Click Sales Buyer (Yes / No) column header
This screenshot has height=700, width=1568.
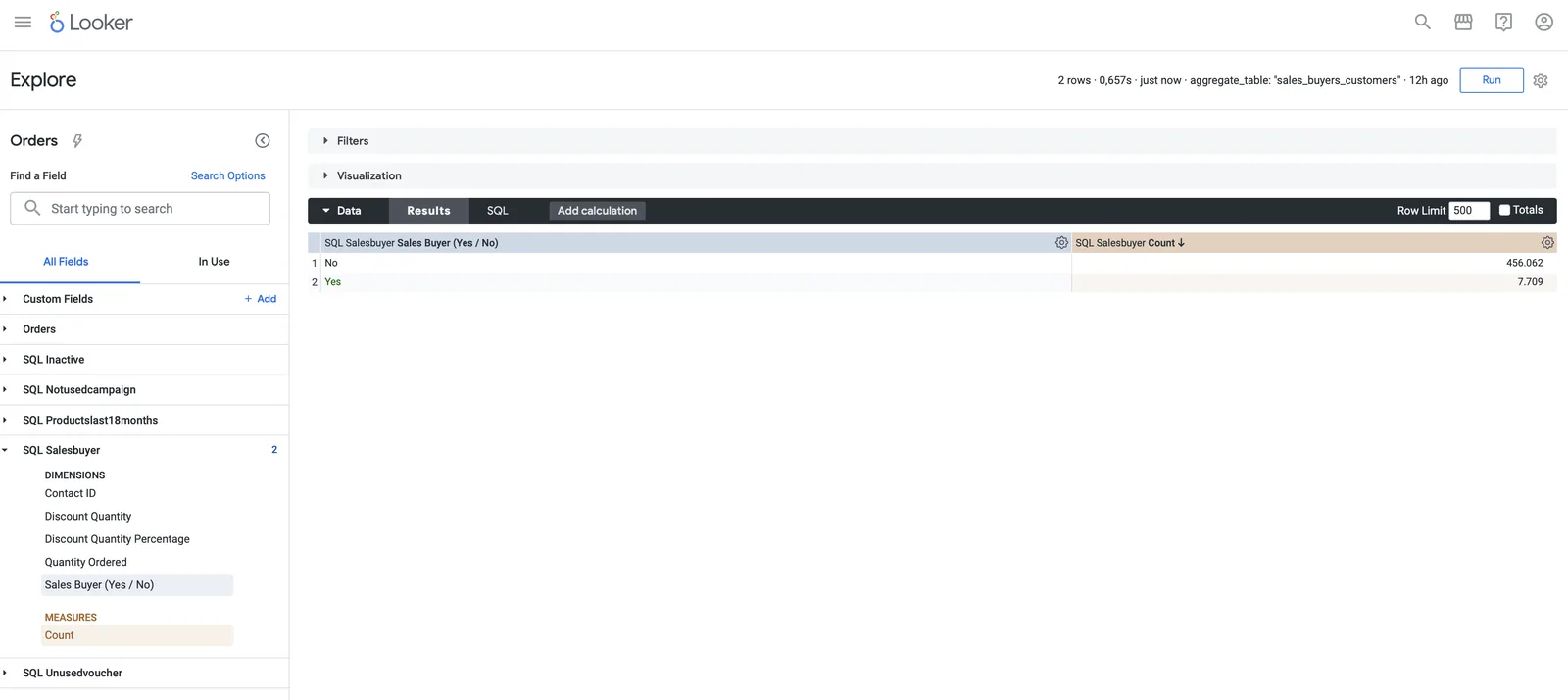click(x=412, y=243)
